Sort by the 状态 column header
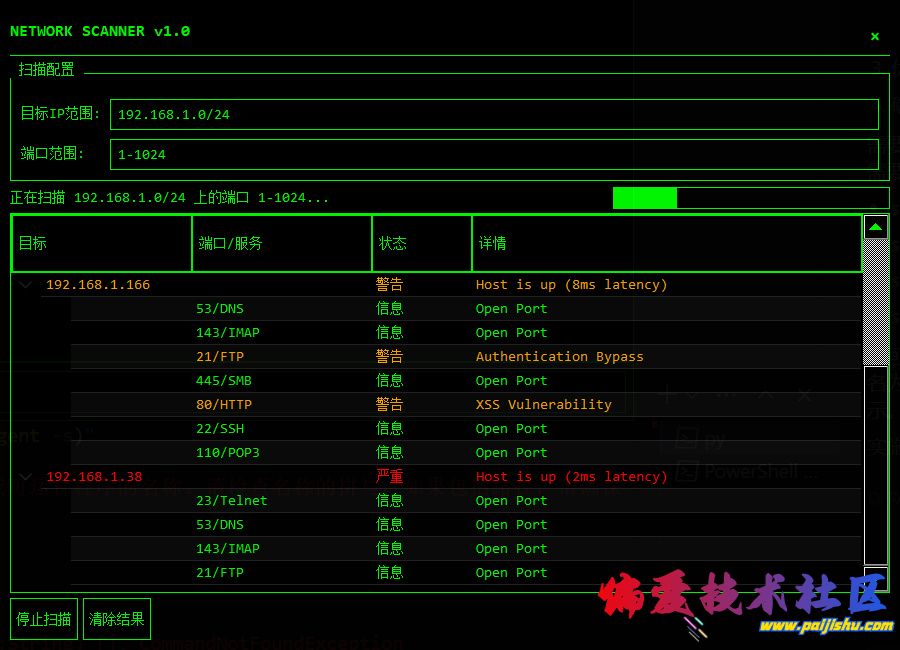 pos(422,243)
